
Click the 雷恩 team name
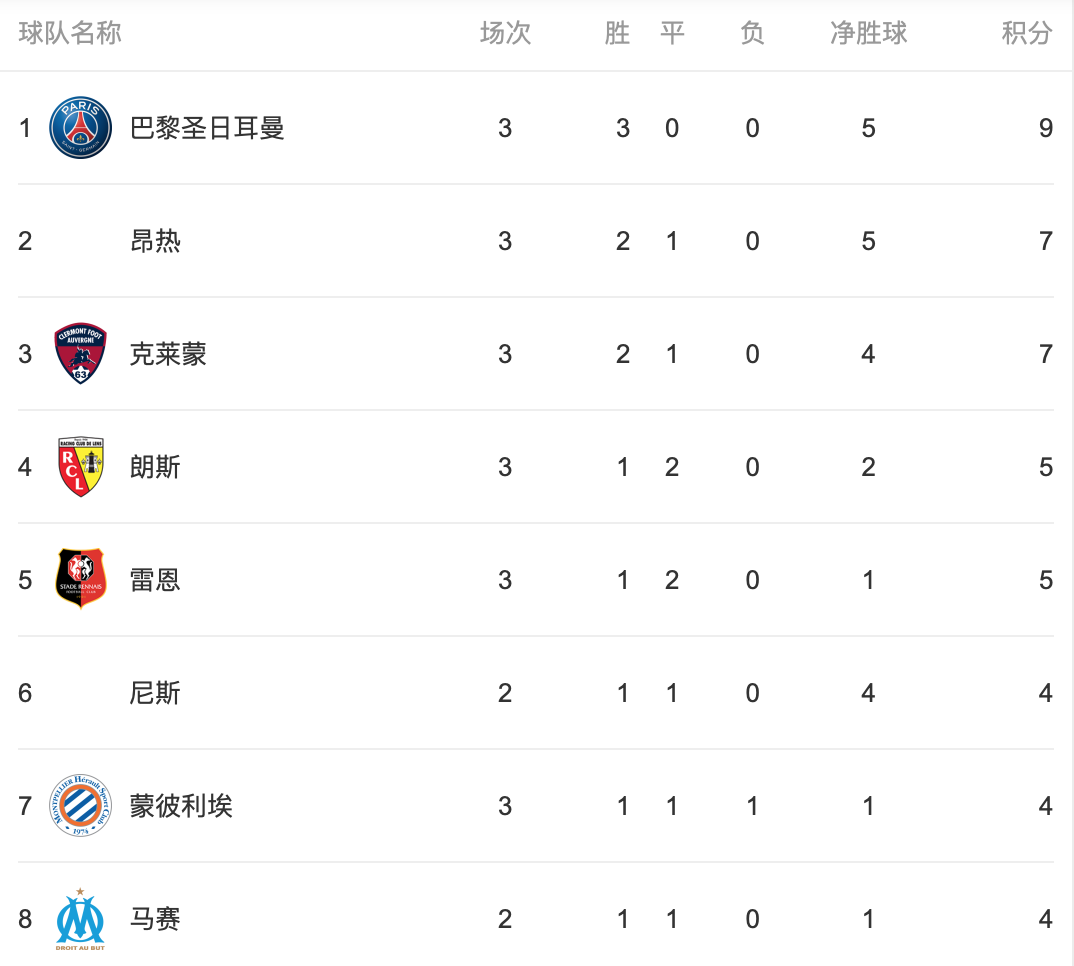[155, 580]
